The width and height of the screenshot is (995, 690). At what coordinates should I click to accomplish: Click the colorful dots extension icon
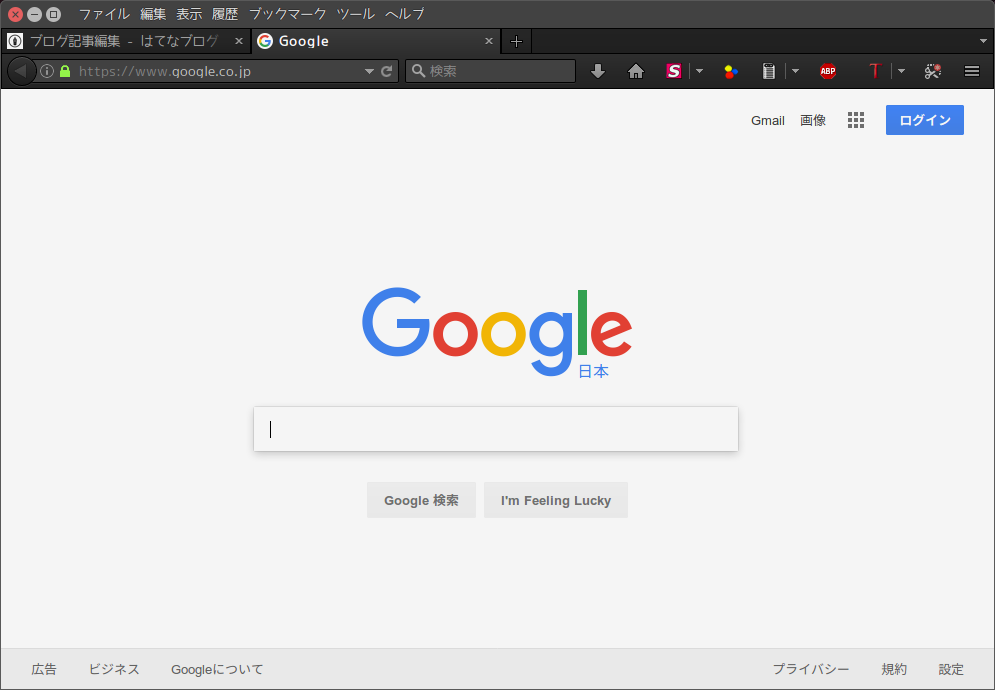[731, 71]
